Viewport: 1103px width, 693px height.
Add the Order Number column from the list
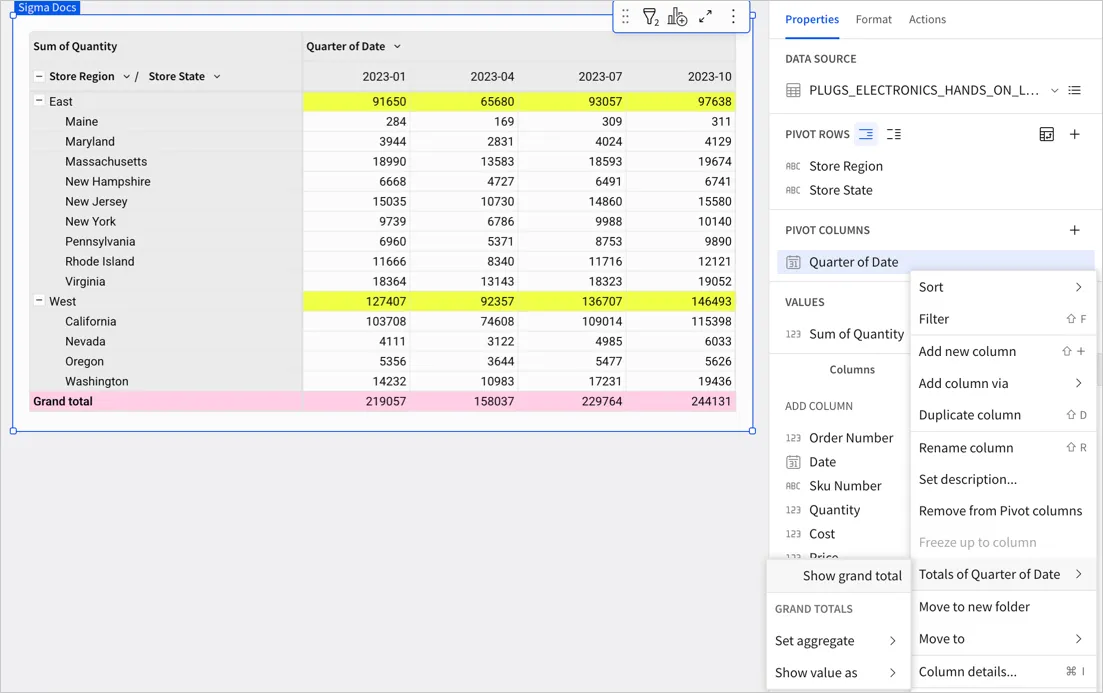[850, 438]
